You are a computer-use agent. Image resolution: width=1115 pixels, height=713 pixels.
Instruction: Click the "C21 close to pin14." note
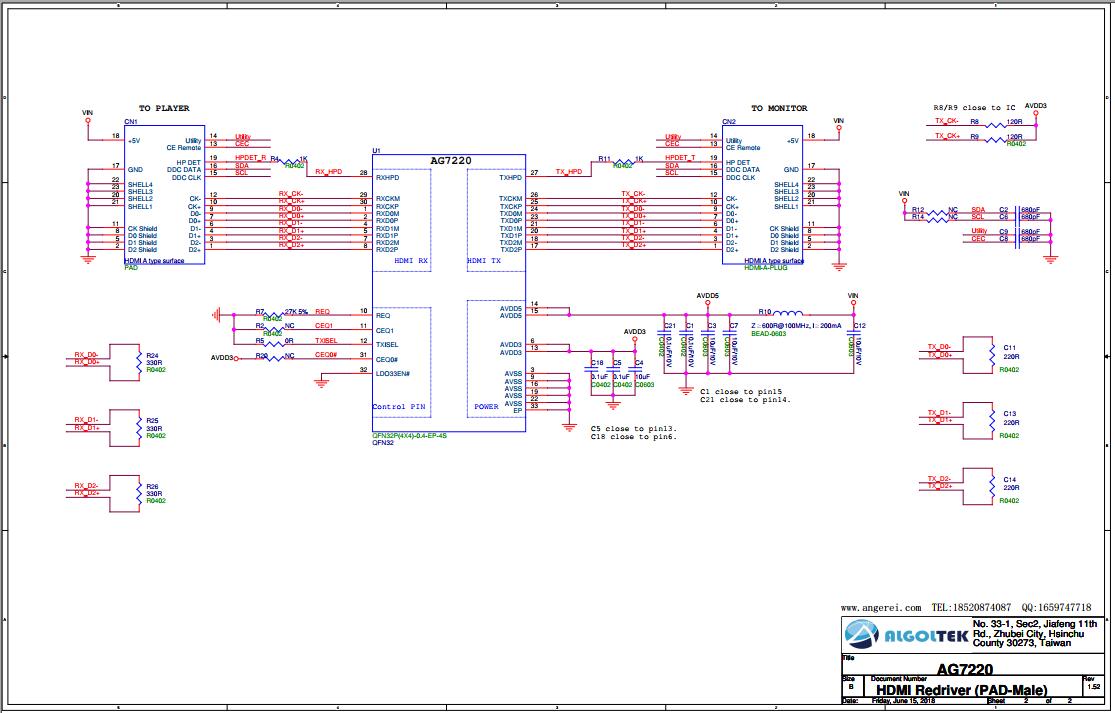click(745, 400)
